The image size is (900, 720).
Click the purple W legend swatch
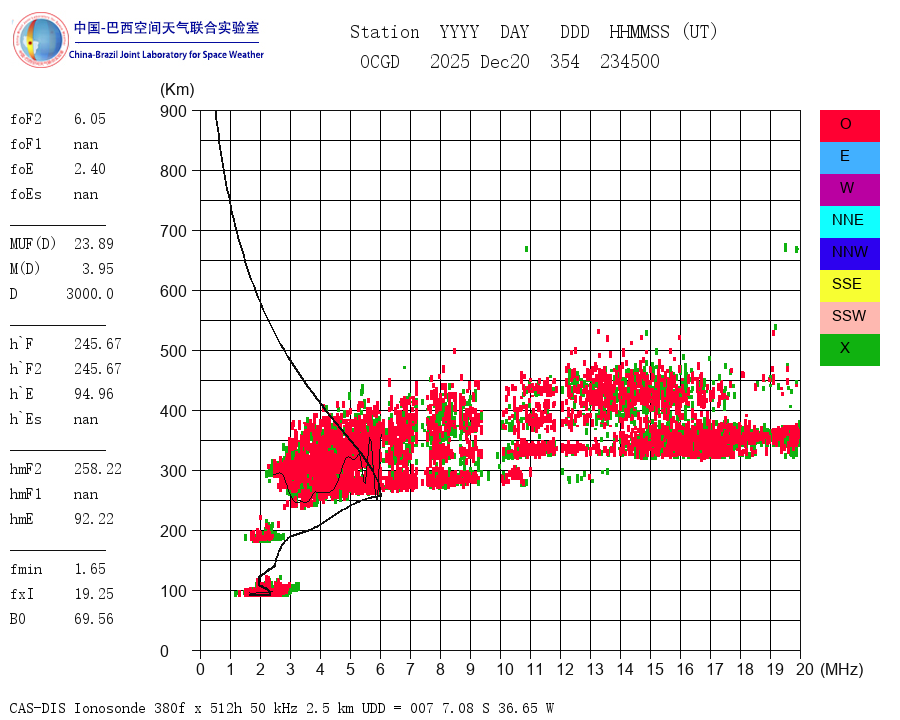tap(849, 190)
